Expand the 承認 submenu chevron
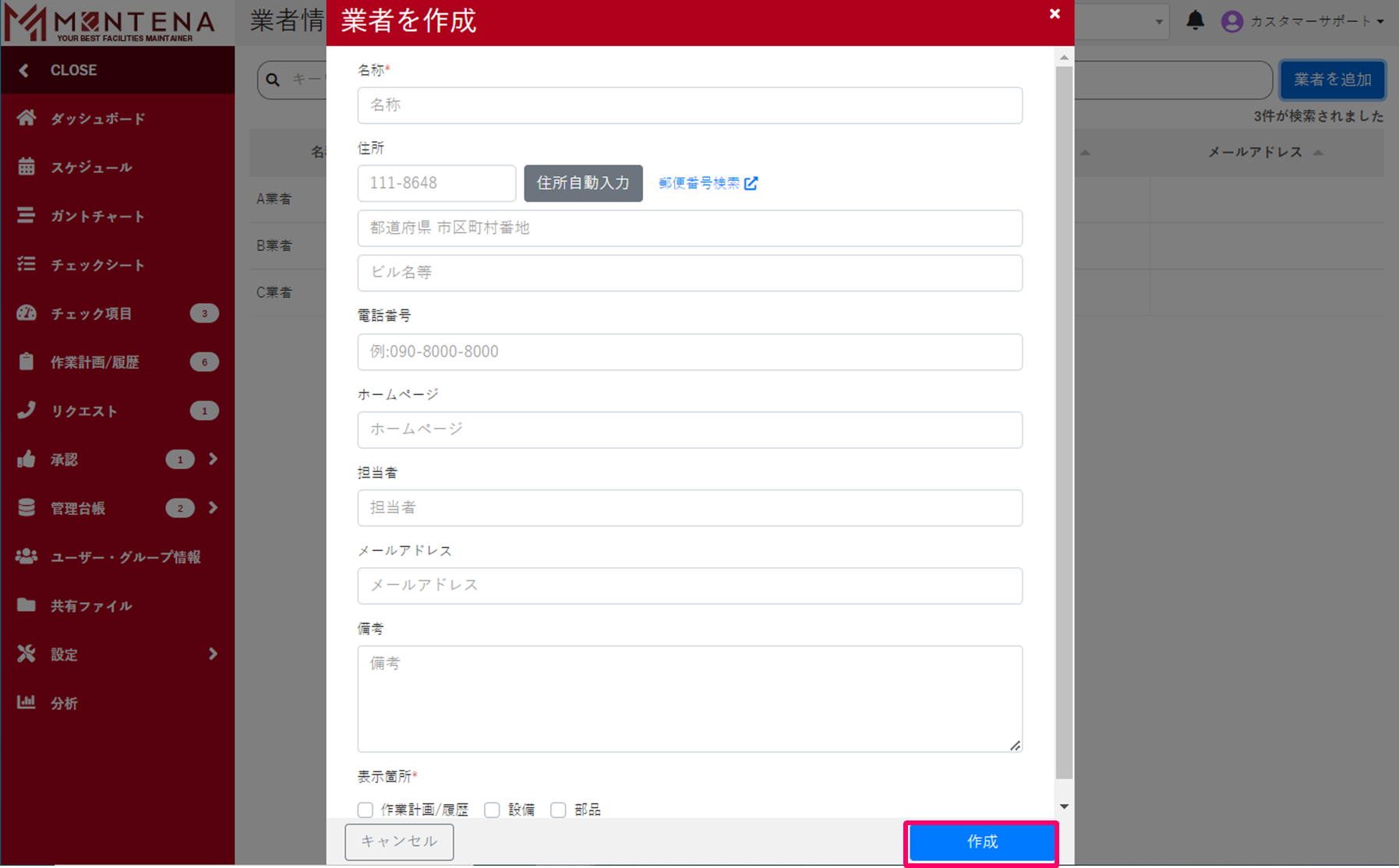Image resolution: width=1399 pixels, height=868 pixels. 213,459
